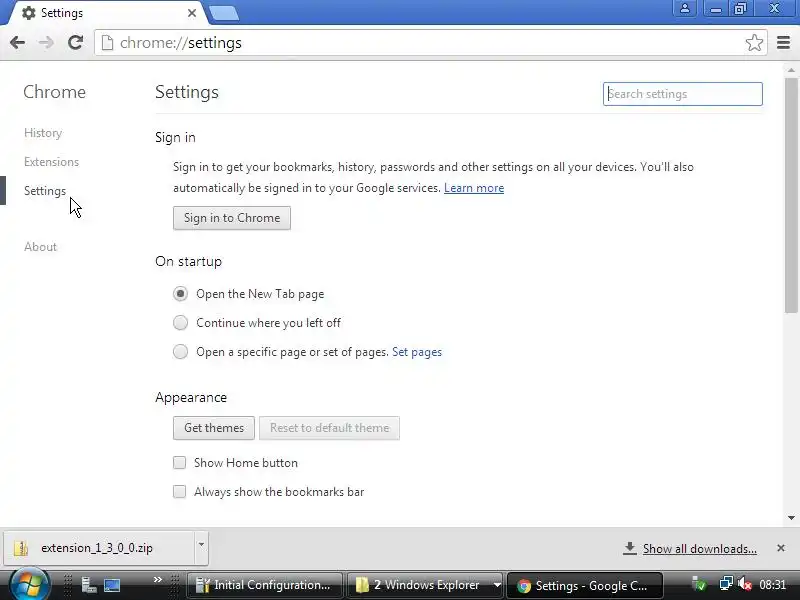This screenshot has width=800, height=600.
Task: Go back with the browser back arrow
Action: [17, 42]
